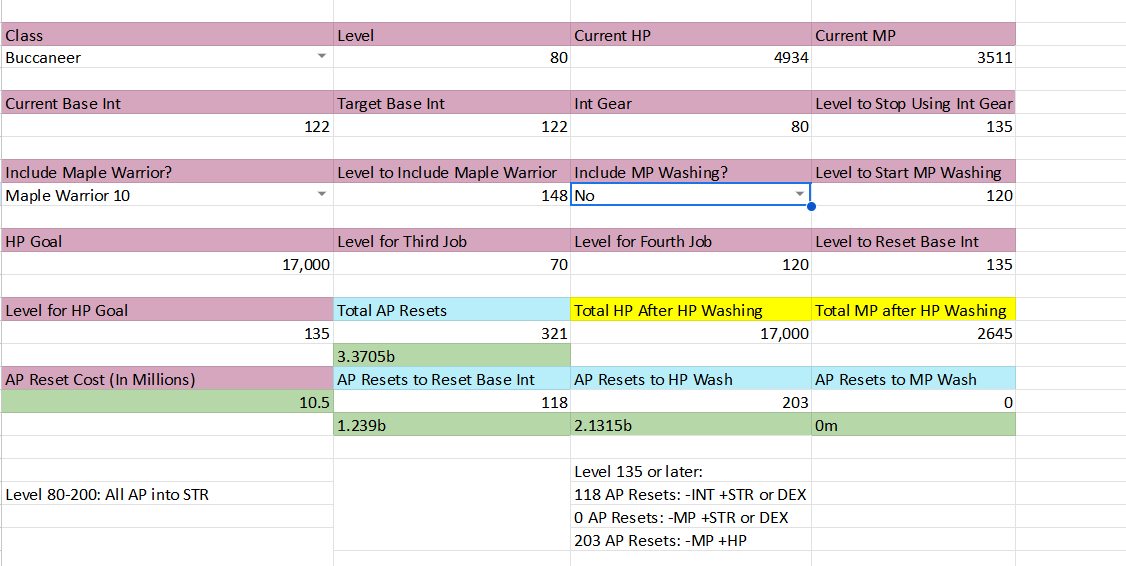Image resolution: width=1126 pixels, height=566 pixels.
Task: Click the HP Goal value 17,000
Action: pos(167,265)
